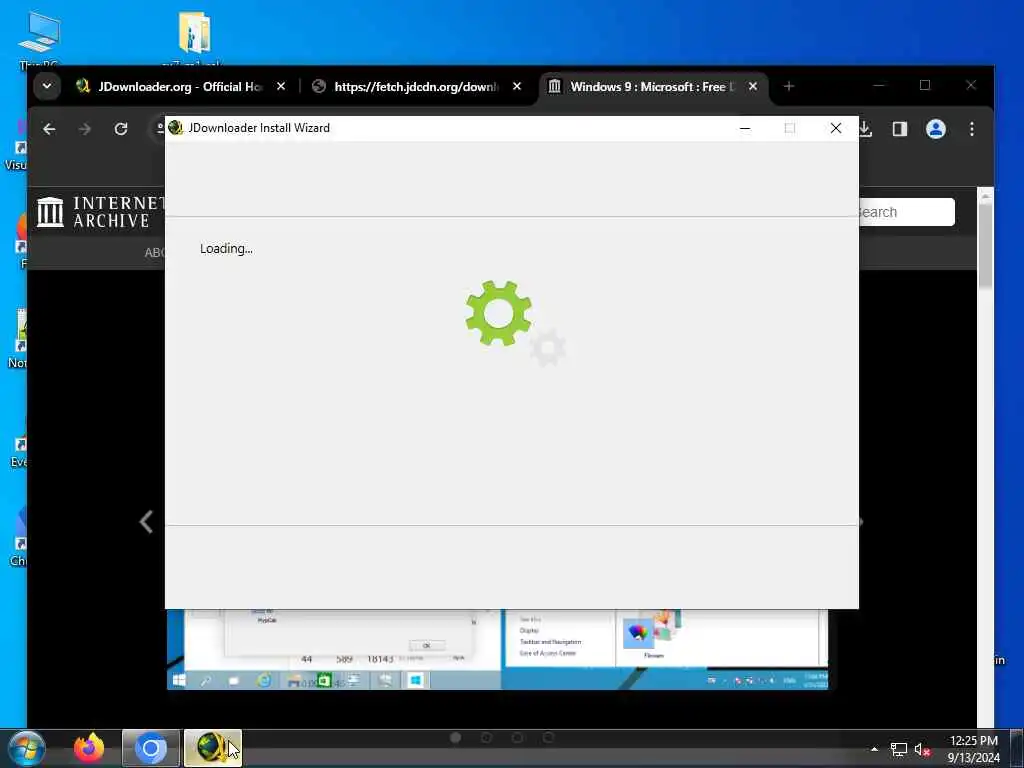Close the Chrome browser window
Viewport: 1024px width, 768px height.
coord(971,86)
